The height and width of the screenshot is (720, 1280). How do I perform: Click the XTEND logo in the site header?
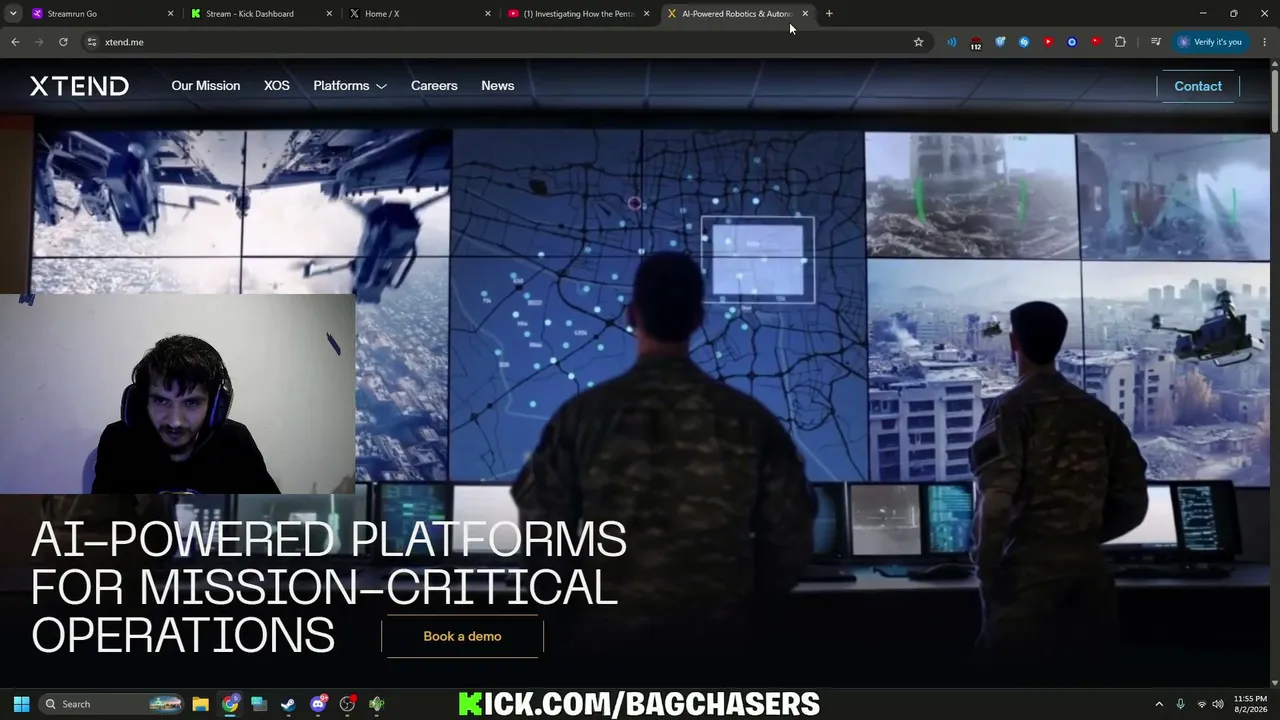[x=79, y=86]
